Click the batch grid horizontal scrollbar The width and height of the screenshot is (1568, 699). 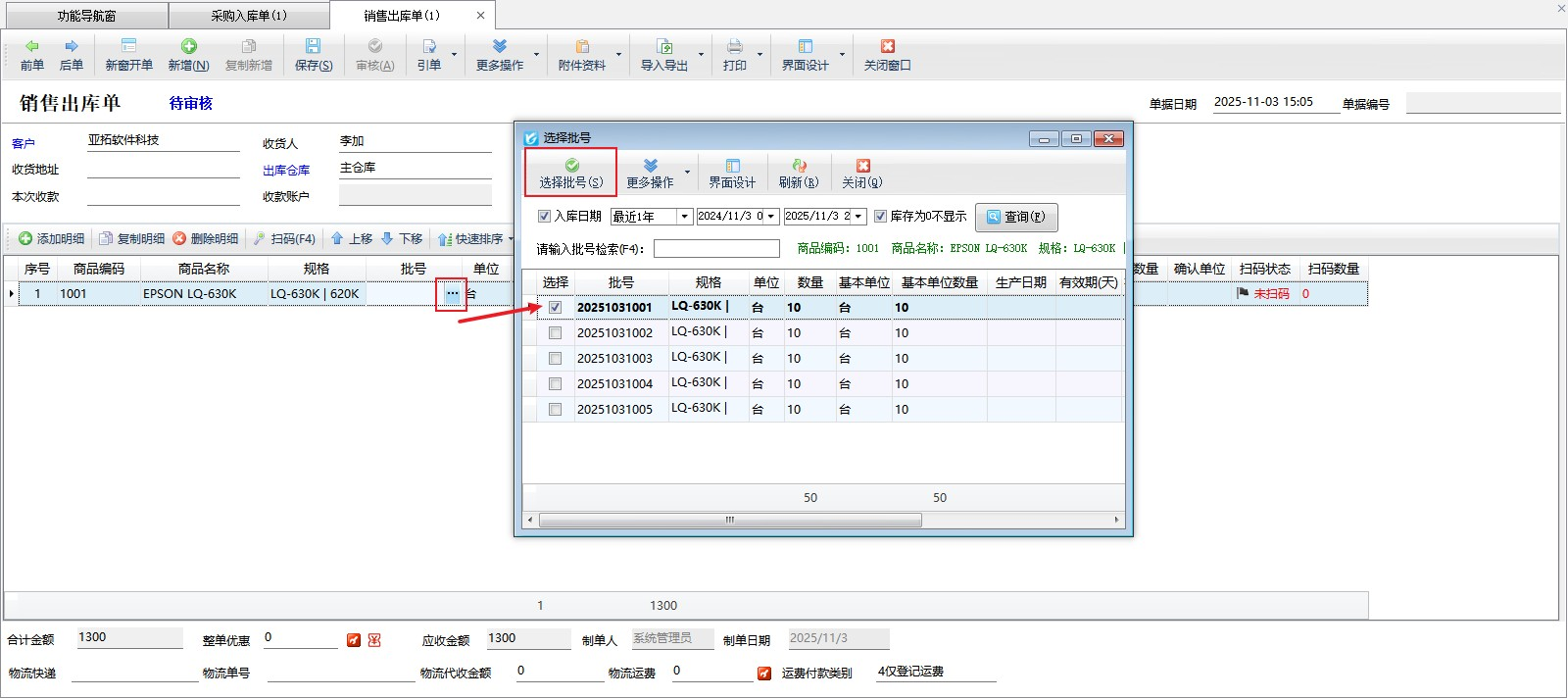(730, 521)
